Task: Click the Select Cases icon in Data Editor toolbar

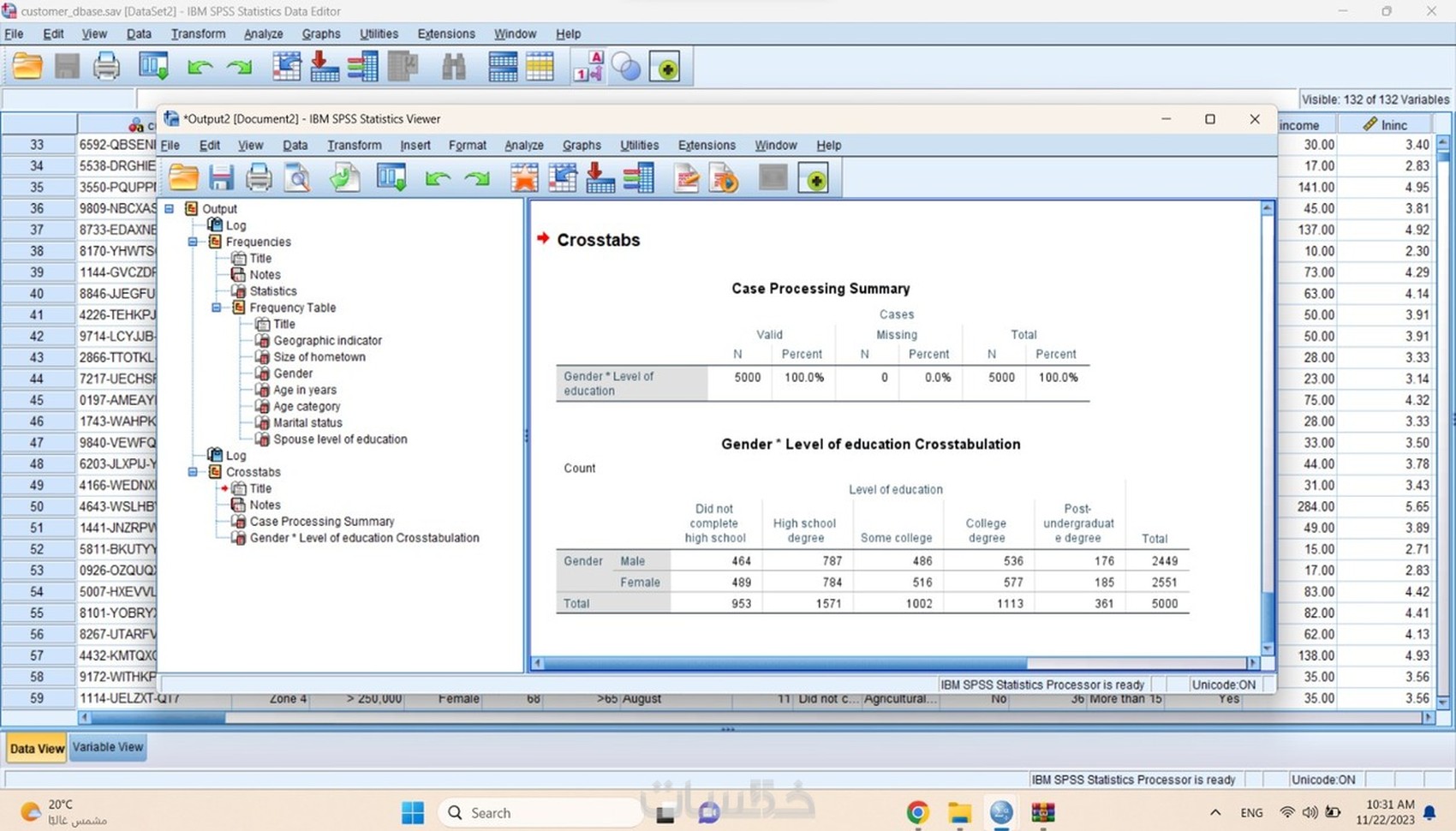Action: coord(540,67)
